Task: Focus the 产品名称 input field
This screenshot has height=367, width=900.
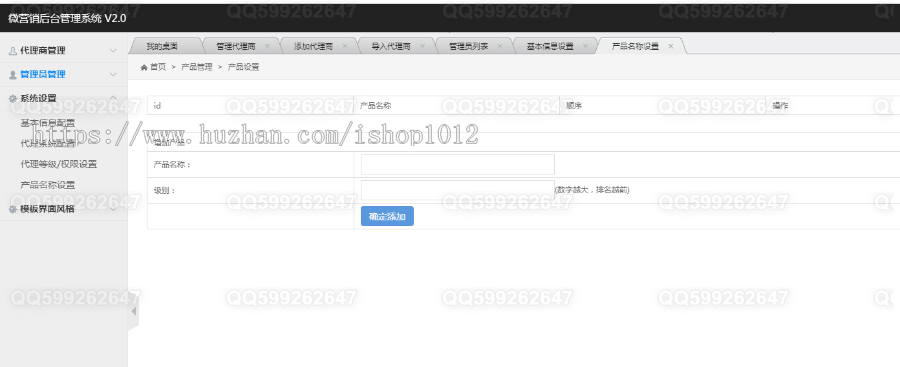Action: click(x=457, y=164)
